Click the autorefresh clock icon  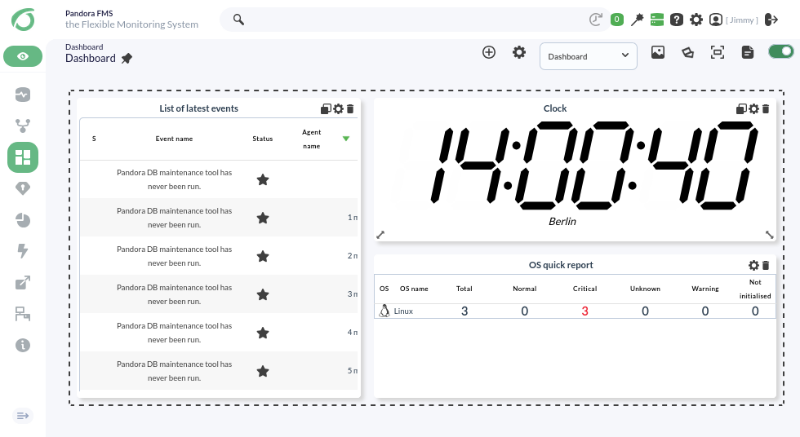pyautogui.click(x=595, y=19)
